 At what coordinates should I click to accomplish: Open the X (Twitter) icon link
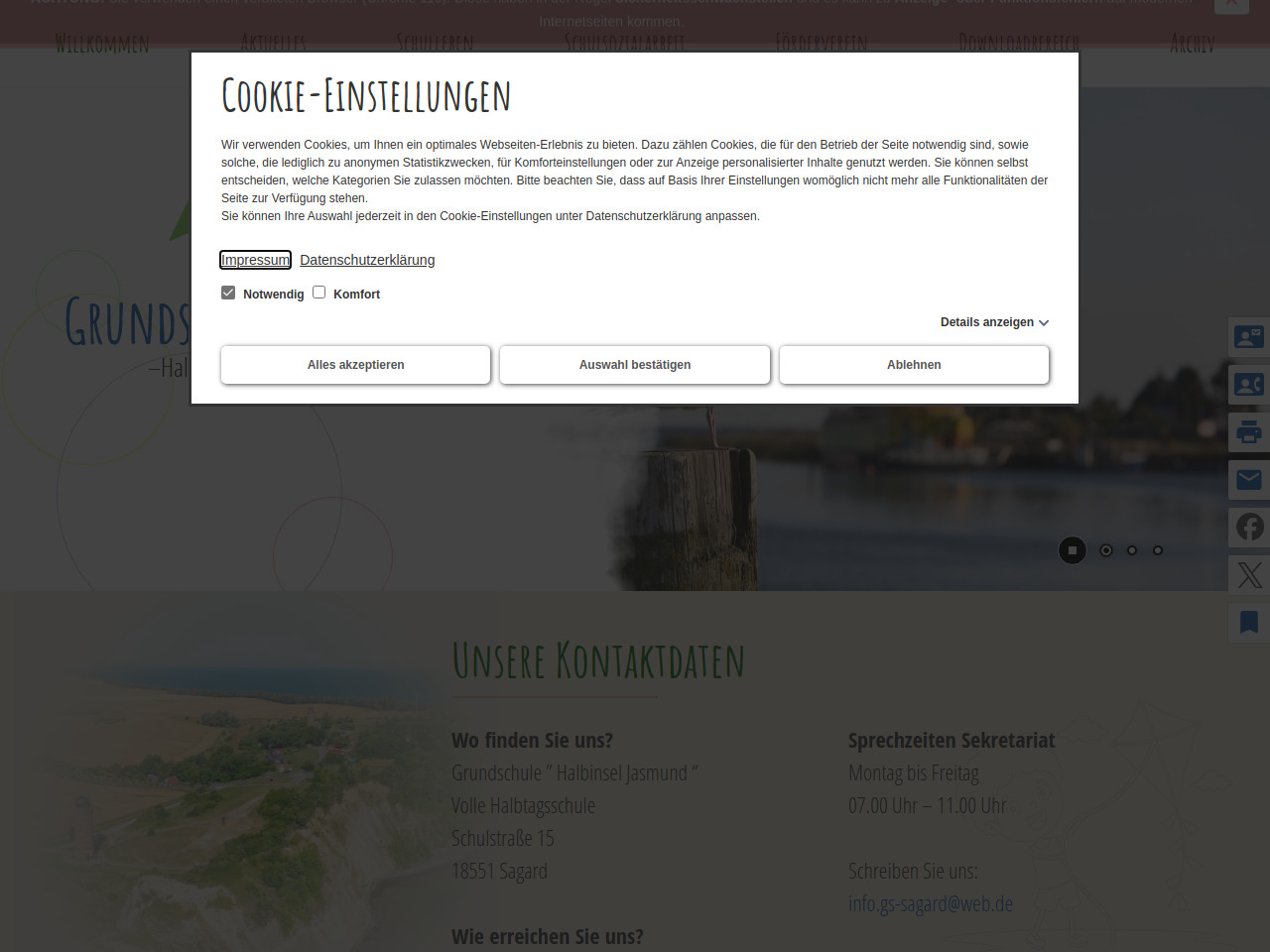click(x=1249, y=575)
